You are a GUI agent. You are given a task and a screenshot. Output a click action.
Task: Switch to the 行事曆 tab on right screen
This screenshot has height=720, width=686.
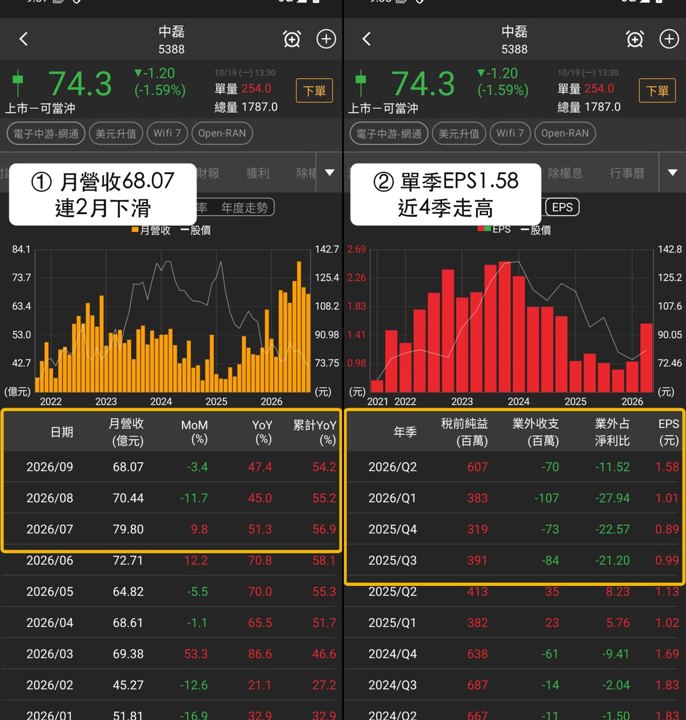pos(627,173)
